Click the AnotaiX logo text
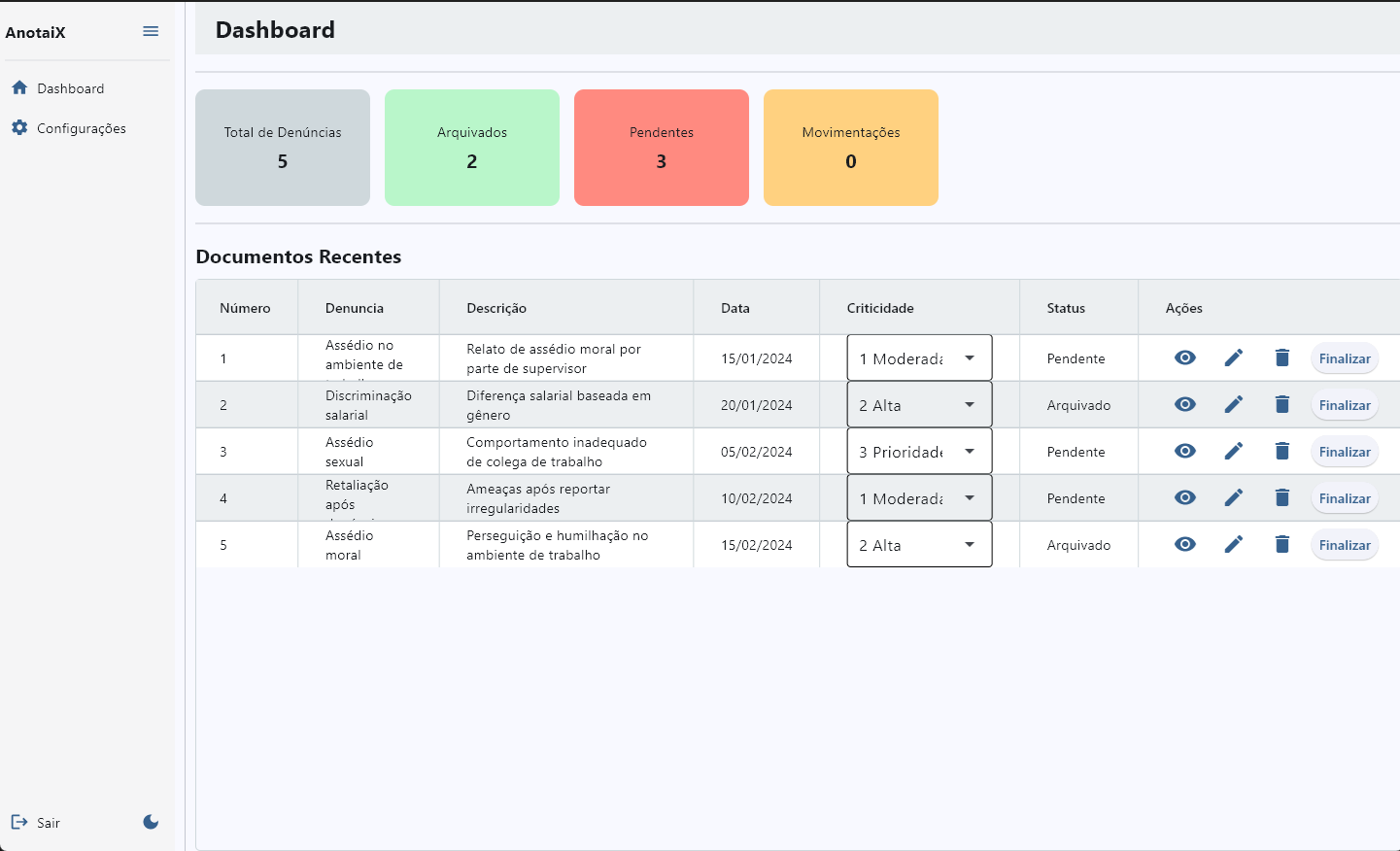 click(36, 32)
